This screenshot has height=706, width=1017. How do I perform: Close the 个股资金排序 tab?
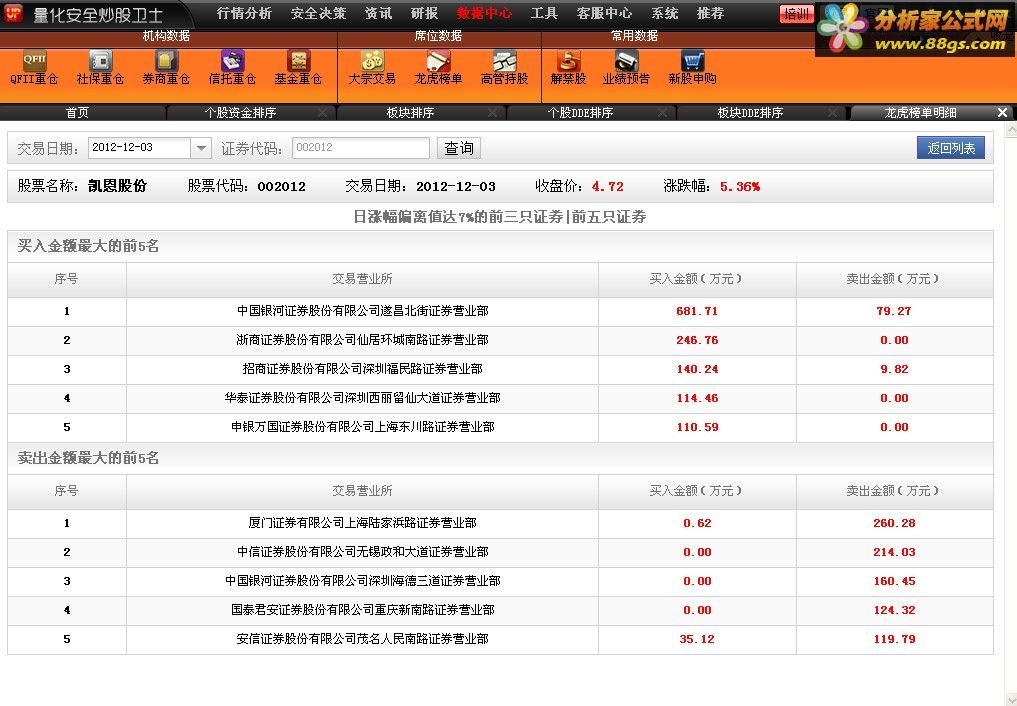point(322,113)
